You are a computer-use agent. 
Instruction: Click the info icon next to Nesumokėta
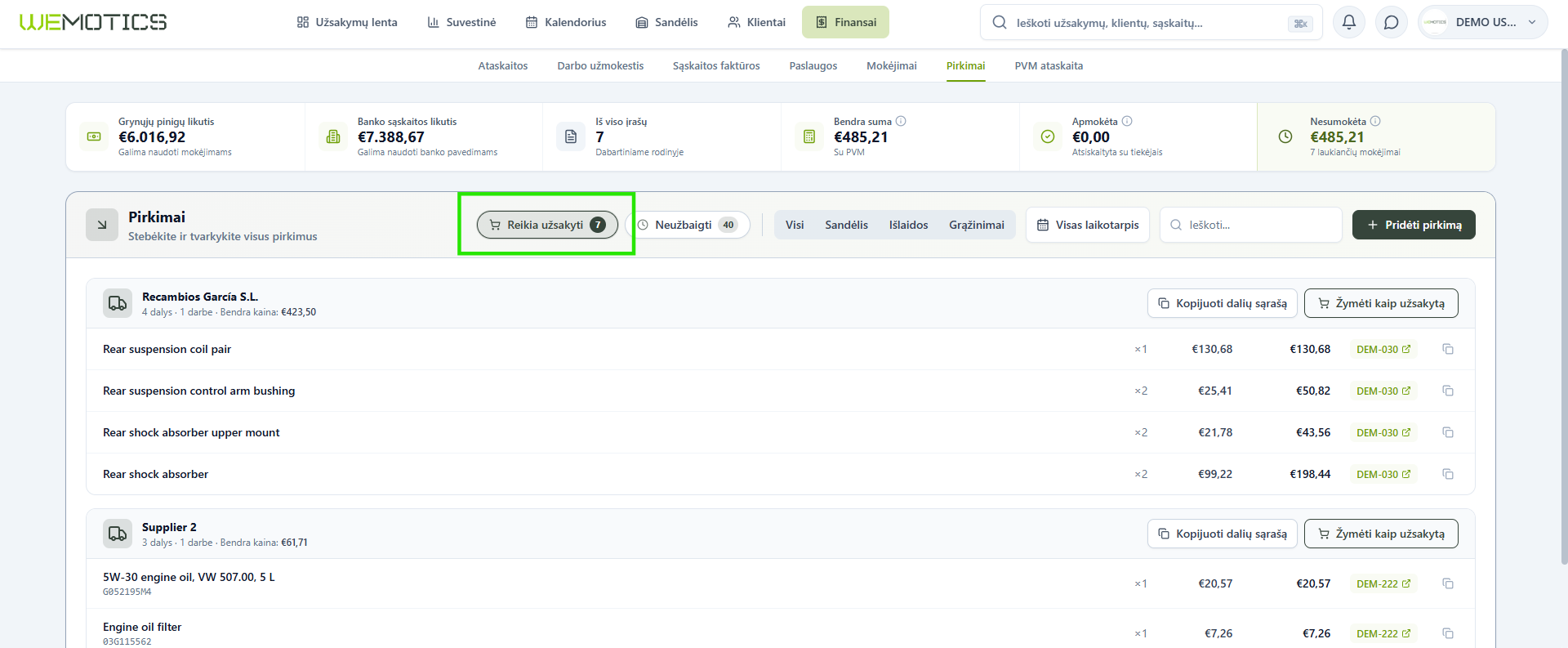1375,121
